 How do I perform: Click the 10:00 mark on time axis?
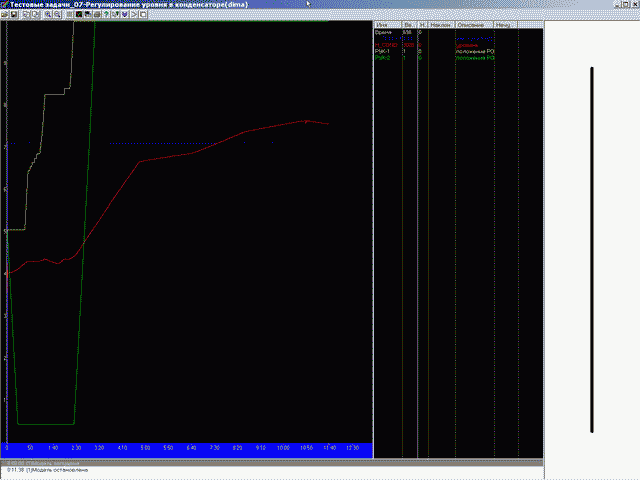pyautogui.click(x=283, y=448)
